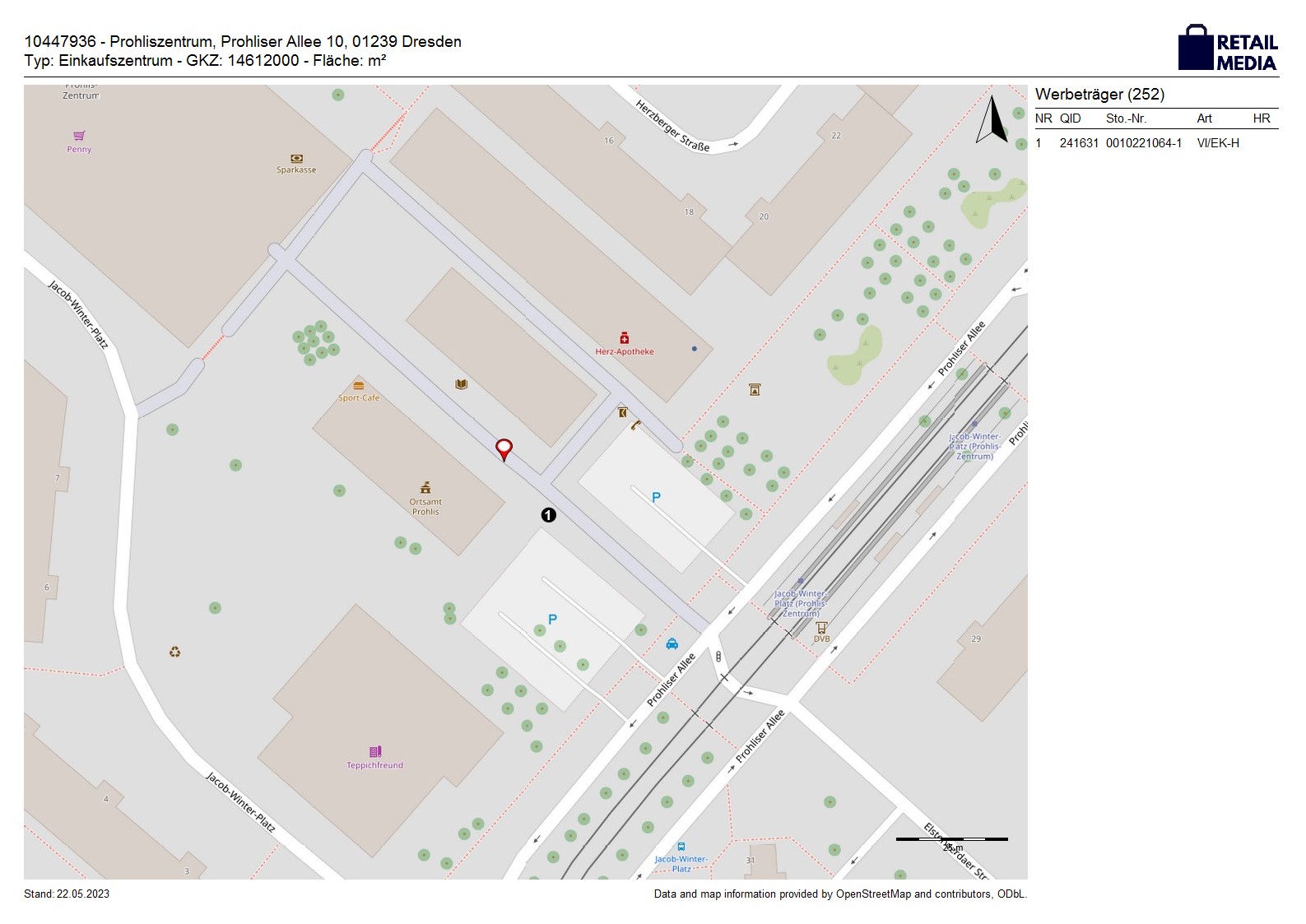Image resolution: width=1306 pixels, height=924 pixels.
Task: Click the Werbeträger (252) heading
Action: [1099, 94]
